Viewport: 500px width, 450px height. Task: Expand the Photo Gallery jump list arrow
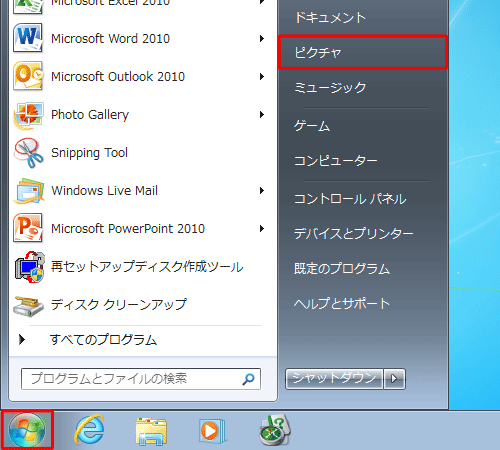(262, 115)
